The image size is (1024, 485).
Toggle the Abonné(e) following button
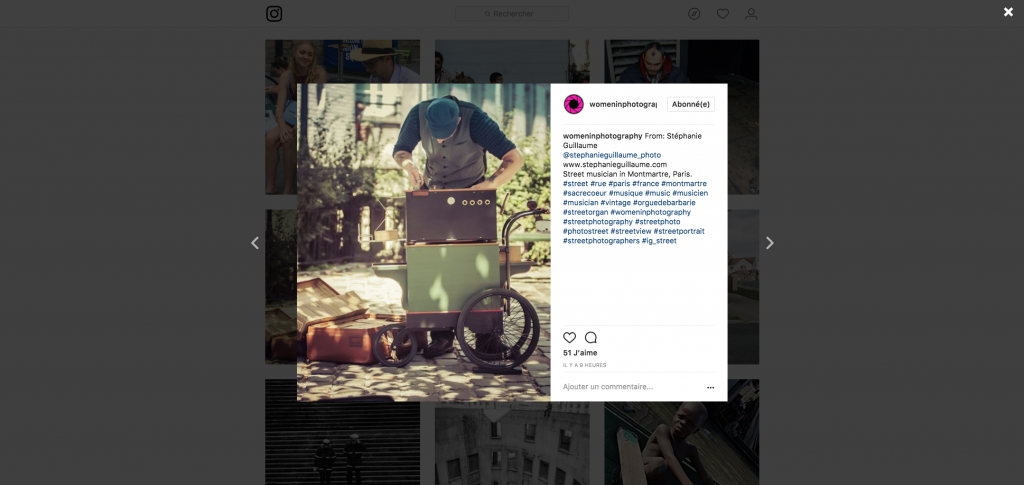point(691,104)
